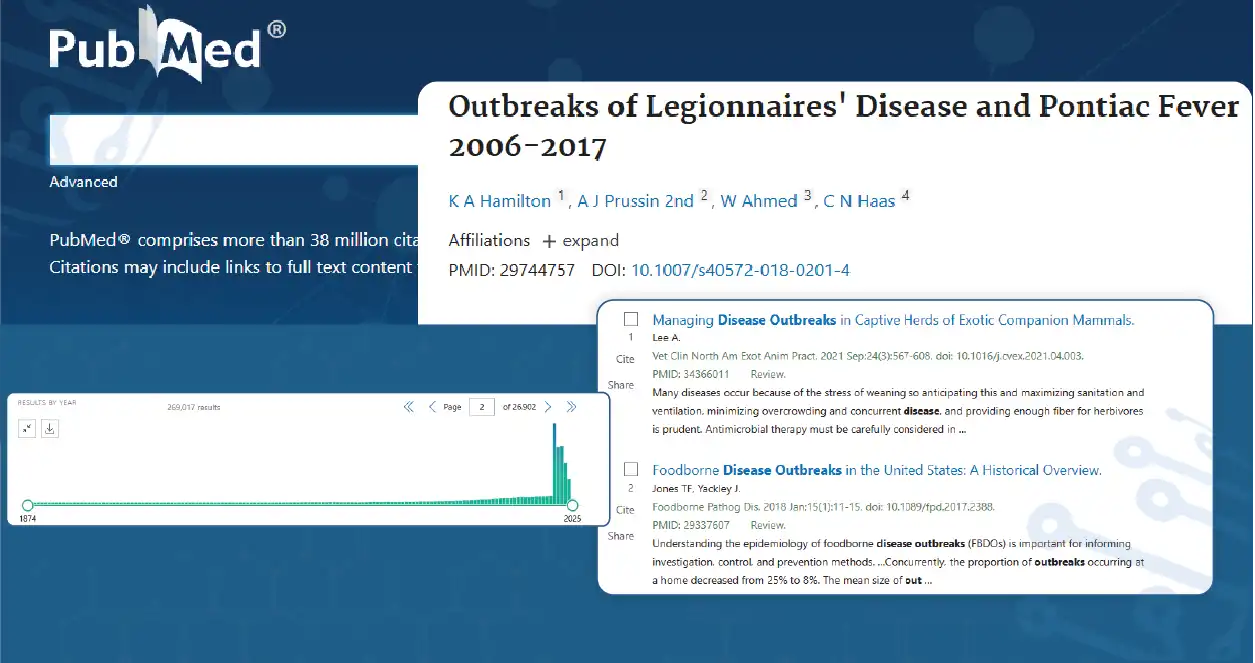This screenshot has height=663, width=1255.
Task: Jump to first results page
Action: 408,407
